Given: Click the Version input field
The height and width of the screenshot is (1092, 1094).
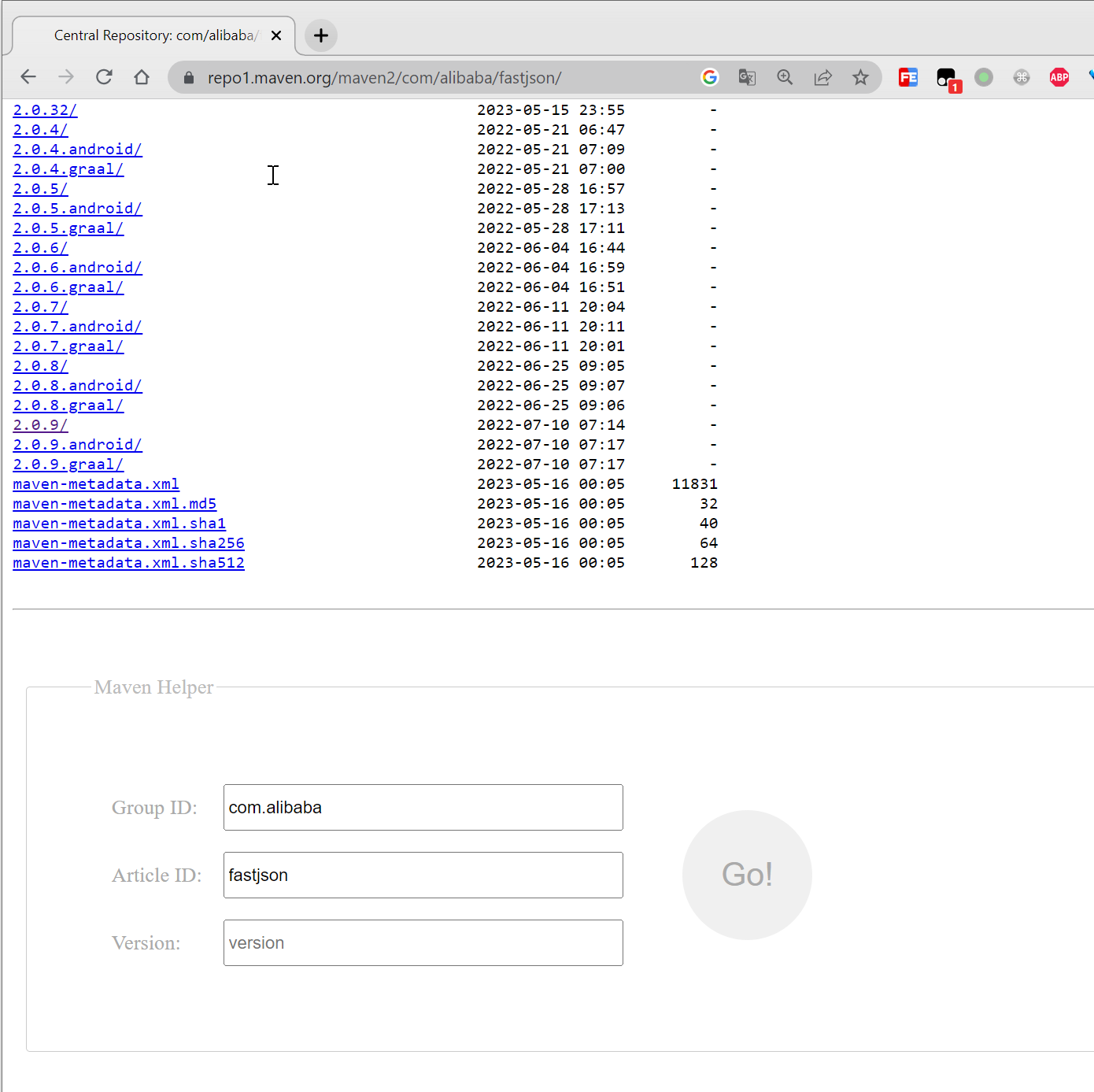Looking at the screenshot, I should coord(423,942).
